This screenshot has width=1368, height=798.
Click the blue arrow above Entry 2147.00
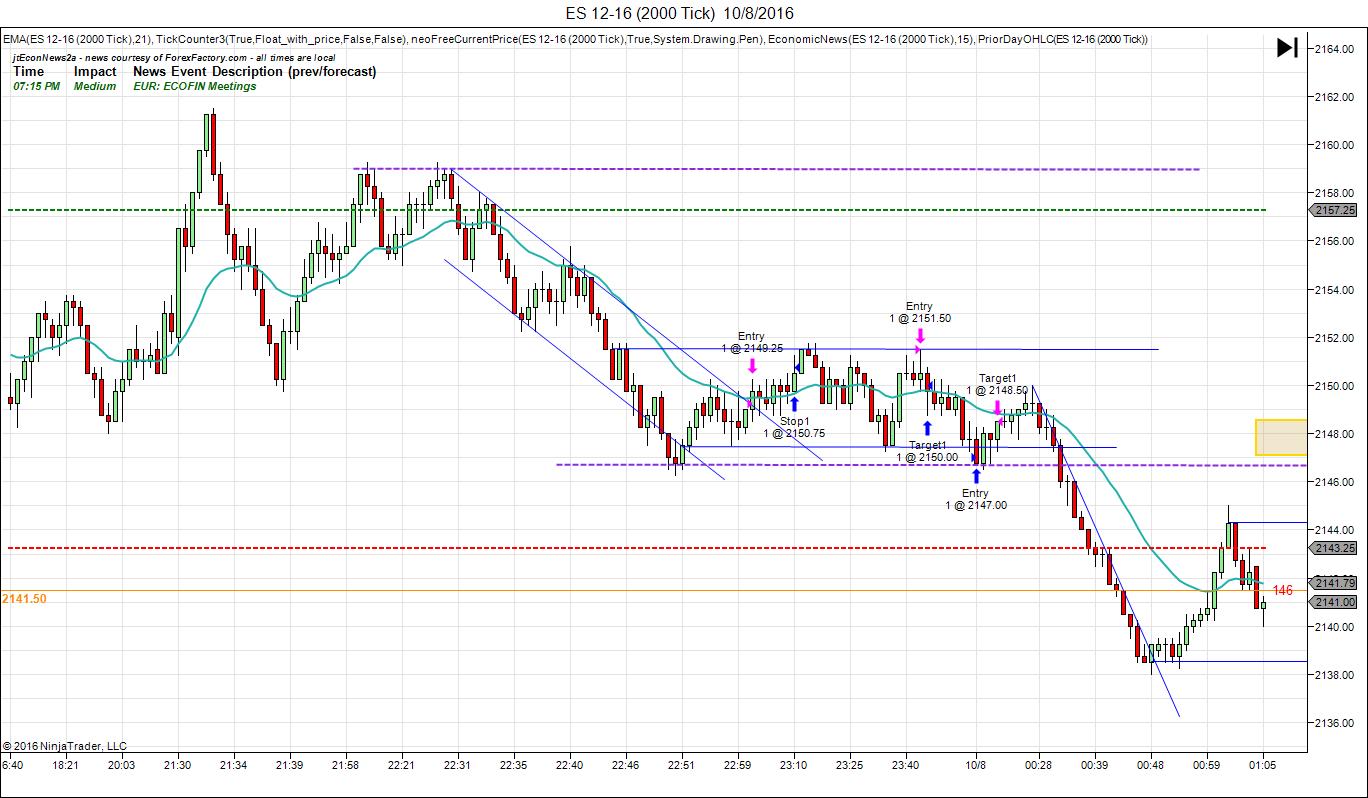tap(976, 476)
